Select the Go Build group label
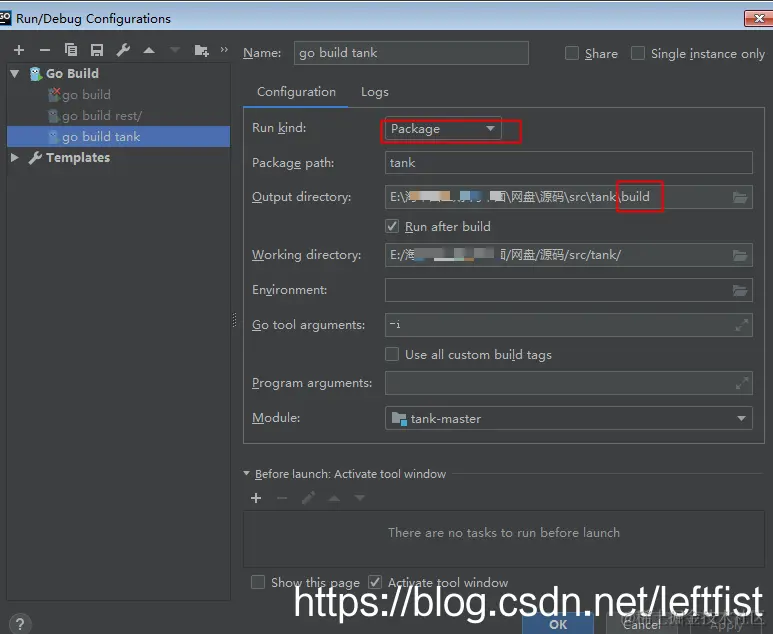Screen dimensions: 773x634 coord(72,73)
